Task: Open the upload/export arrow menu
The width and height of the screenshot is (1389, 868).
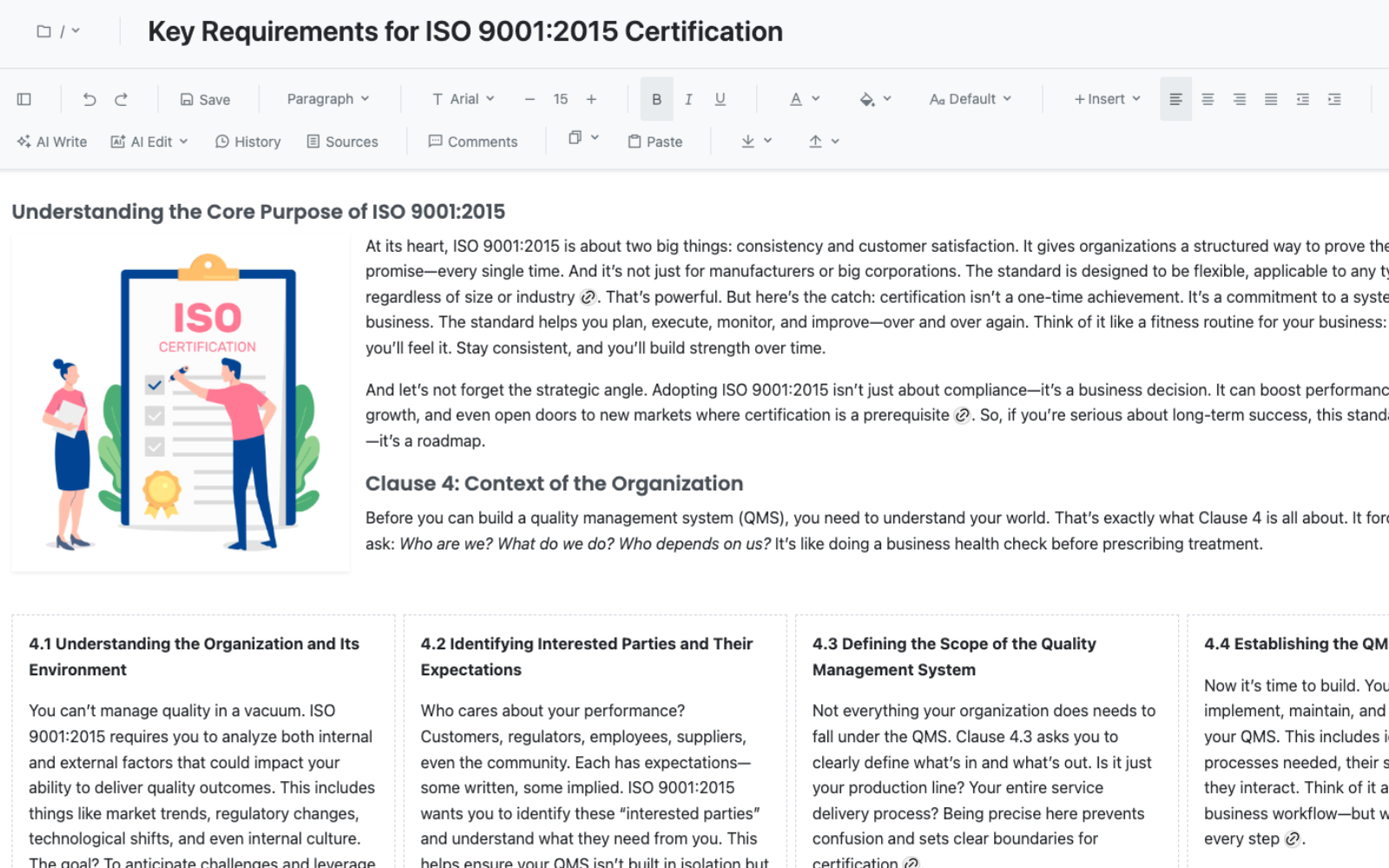Action: [824, 141]
